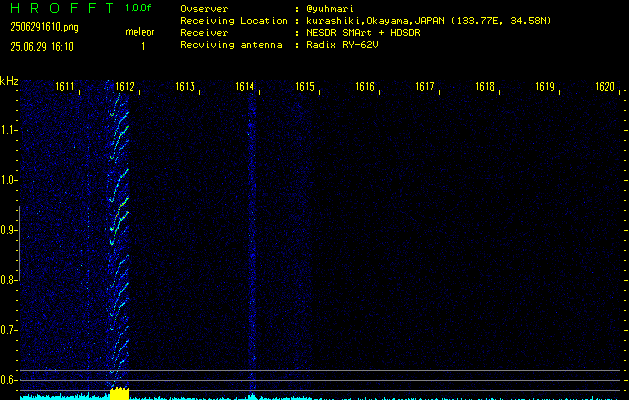Click the meteor count value 1
This screenshot has width=629, height=400.
pos(143,47)
